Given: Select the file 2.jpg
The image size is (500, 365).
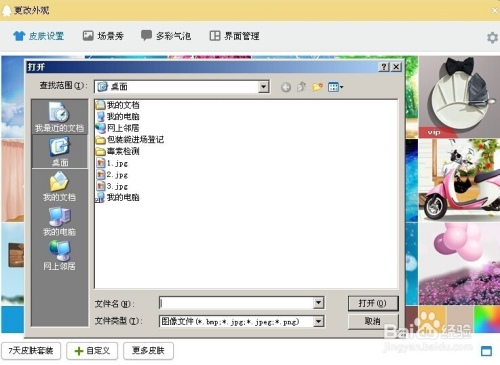Looking at the screenshot, I should coord(112,174).
